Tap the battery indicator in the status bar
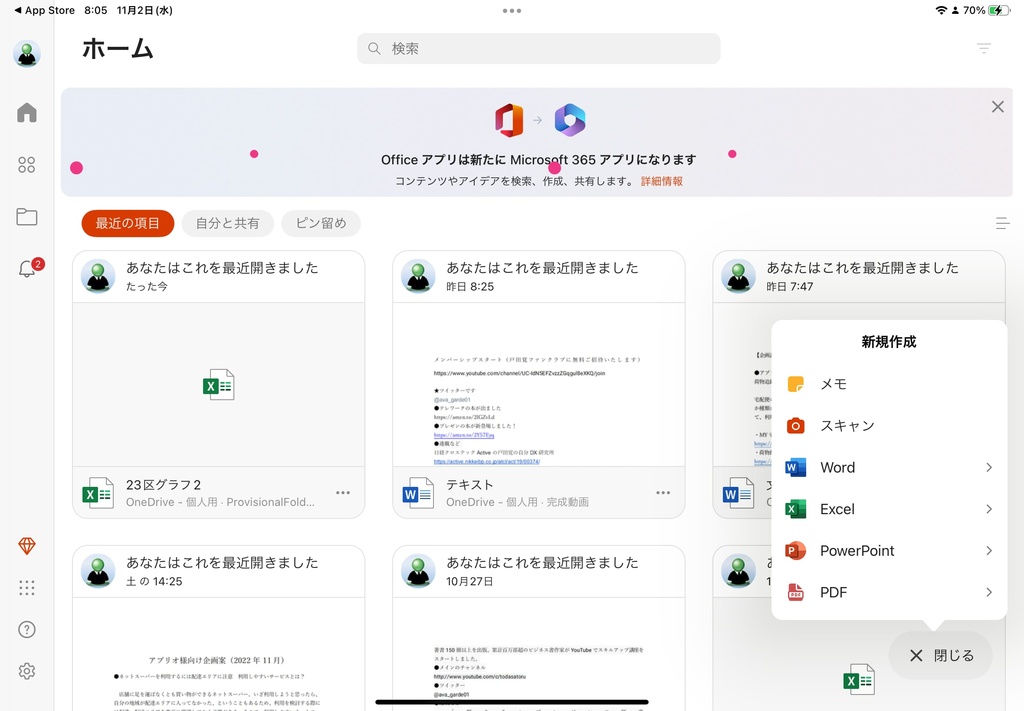Image resolution: width=1024 pixels, height=711 pixels. (x=999, y=10)
